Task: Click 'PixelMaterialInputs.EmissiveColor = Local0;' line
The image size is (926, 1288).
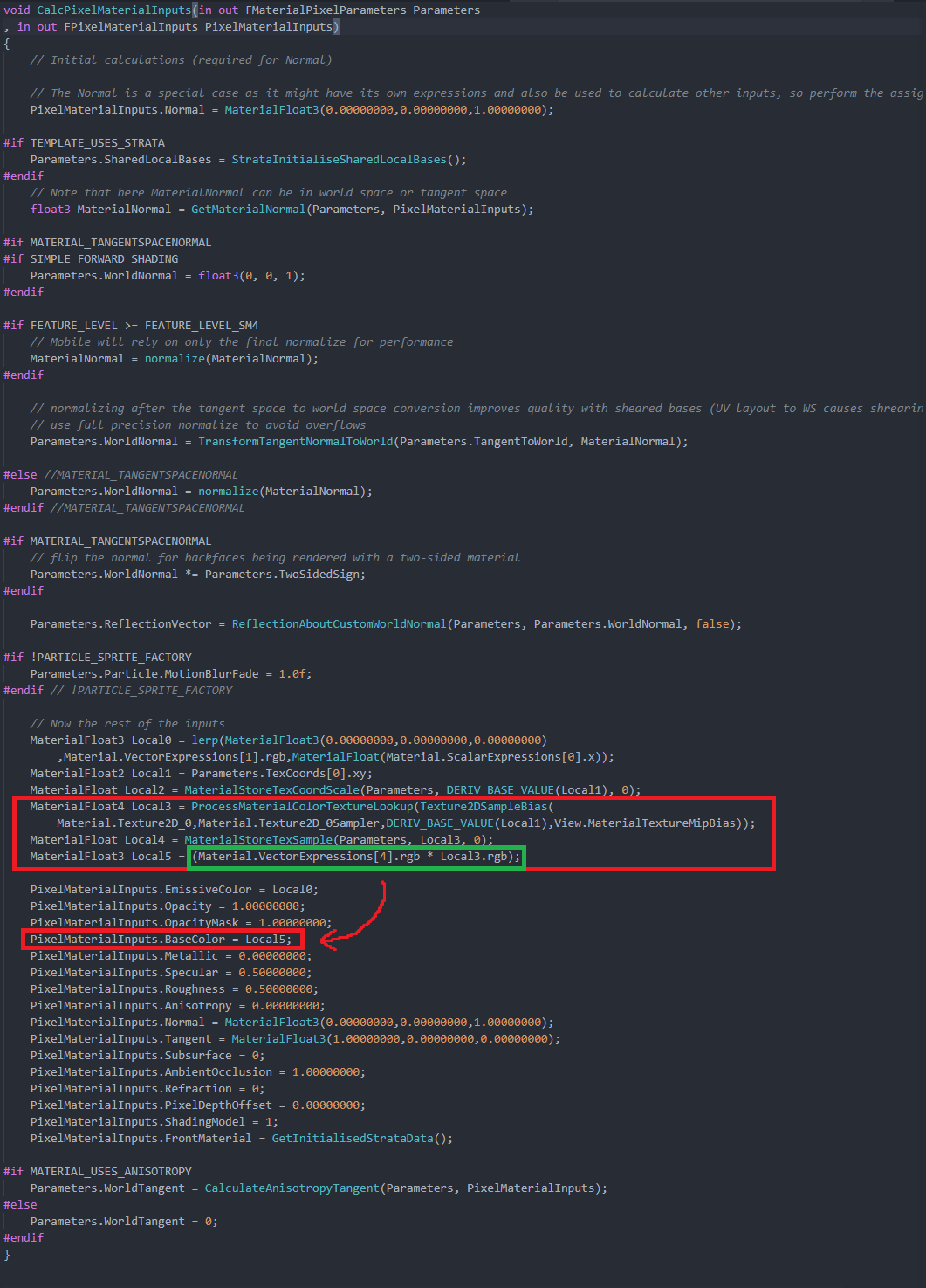Action: [175, 889]
